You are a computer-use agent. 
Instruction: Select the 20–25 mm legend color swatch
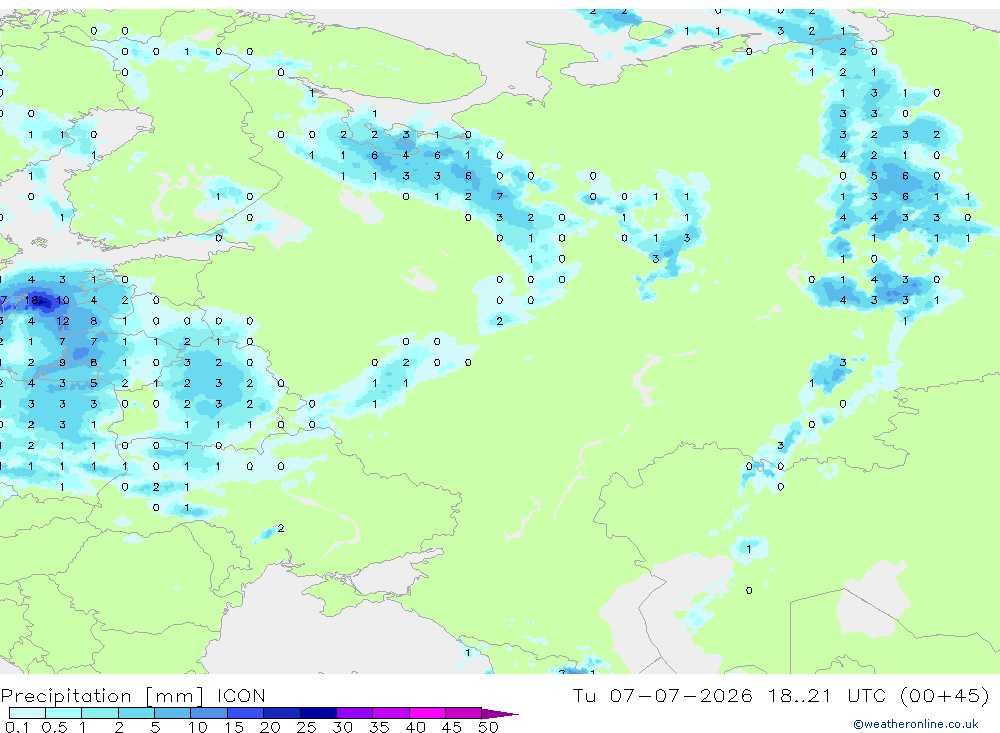[282, 713]
